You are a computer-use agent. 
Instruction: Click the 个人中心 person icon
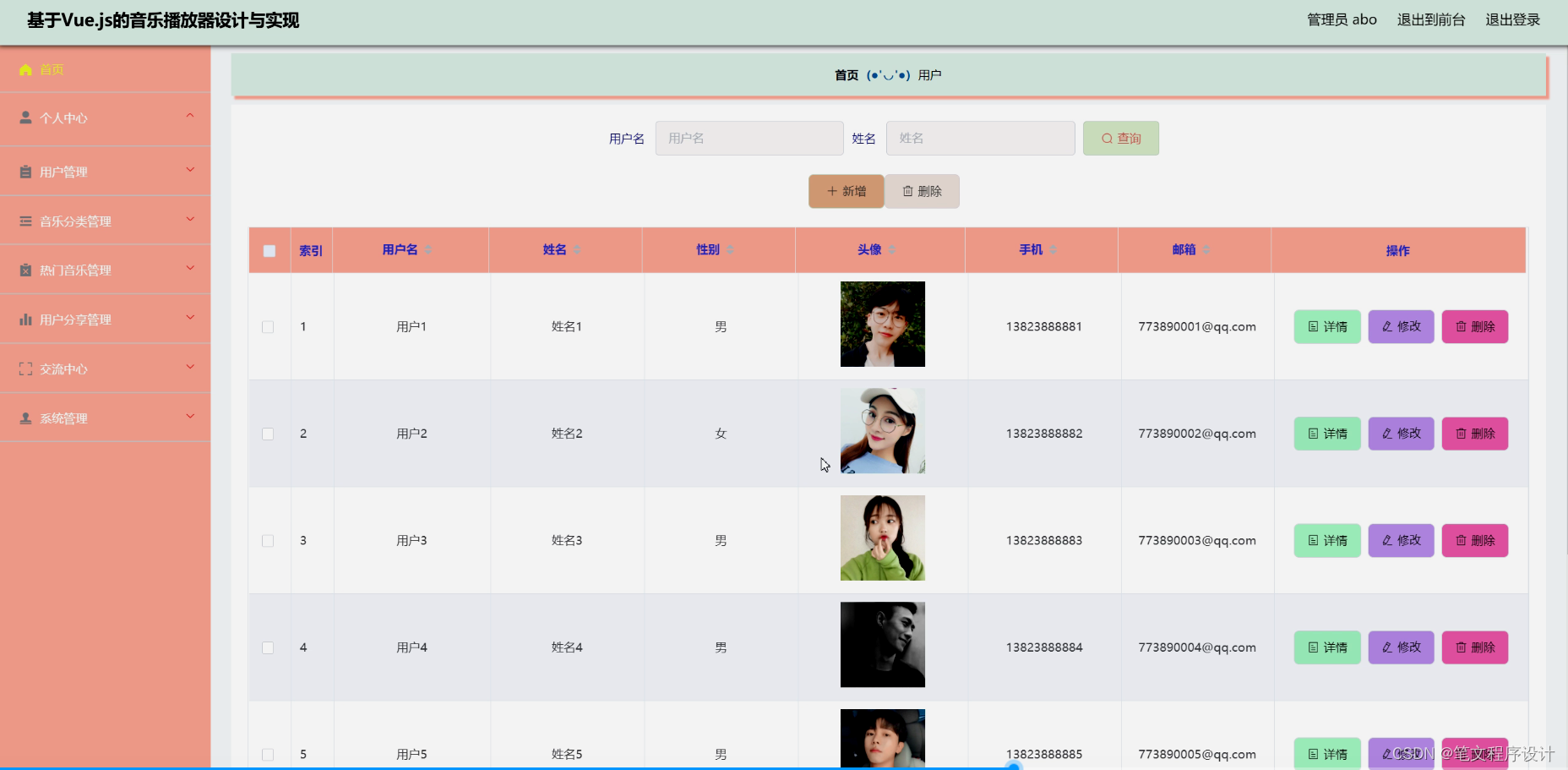[24, 117]
